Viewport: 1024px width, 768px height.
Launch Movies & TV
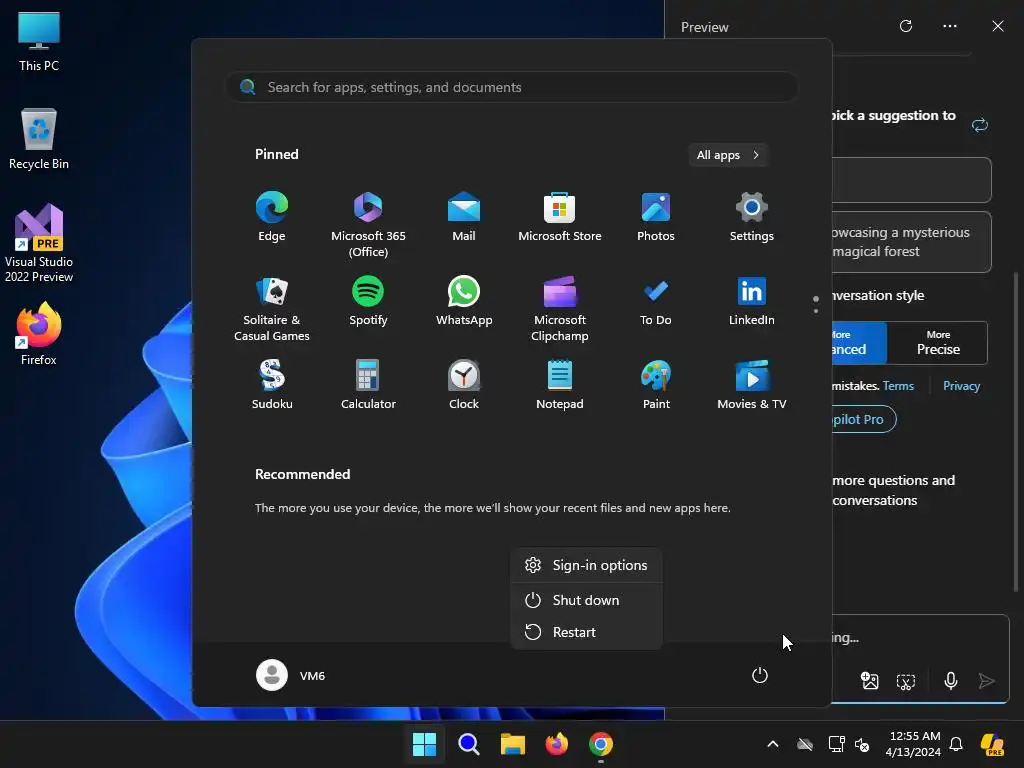pyautogui.click(x=752, y=385)
